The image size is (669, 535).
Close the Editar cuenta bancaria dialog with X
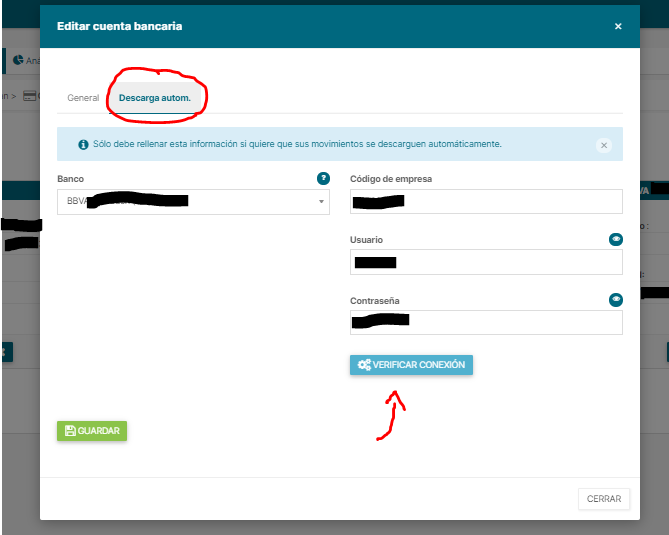coord(618,26)
